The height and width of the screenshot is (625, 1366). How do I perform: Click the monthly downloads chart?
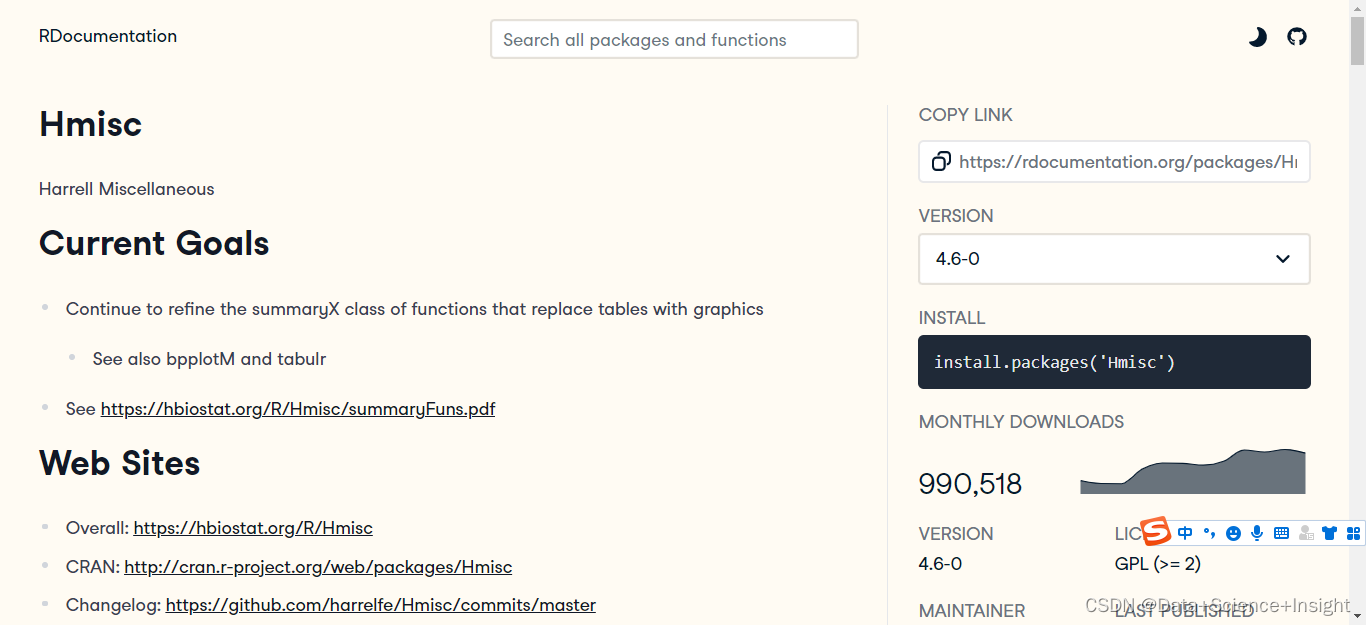(x=1192, y=472)
